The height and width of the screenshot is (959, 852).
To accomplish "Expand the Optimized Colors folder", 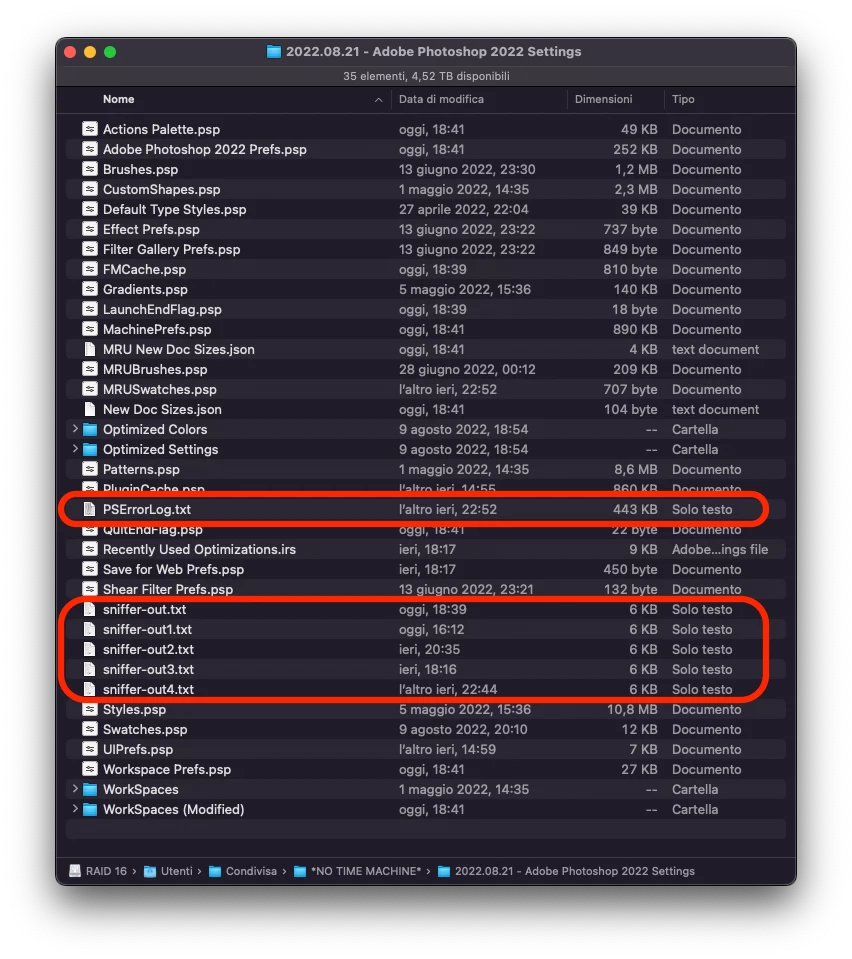I will (x=75, y=429).
